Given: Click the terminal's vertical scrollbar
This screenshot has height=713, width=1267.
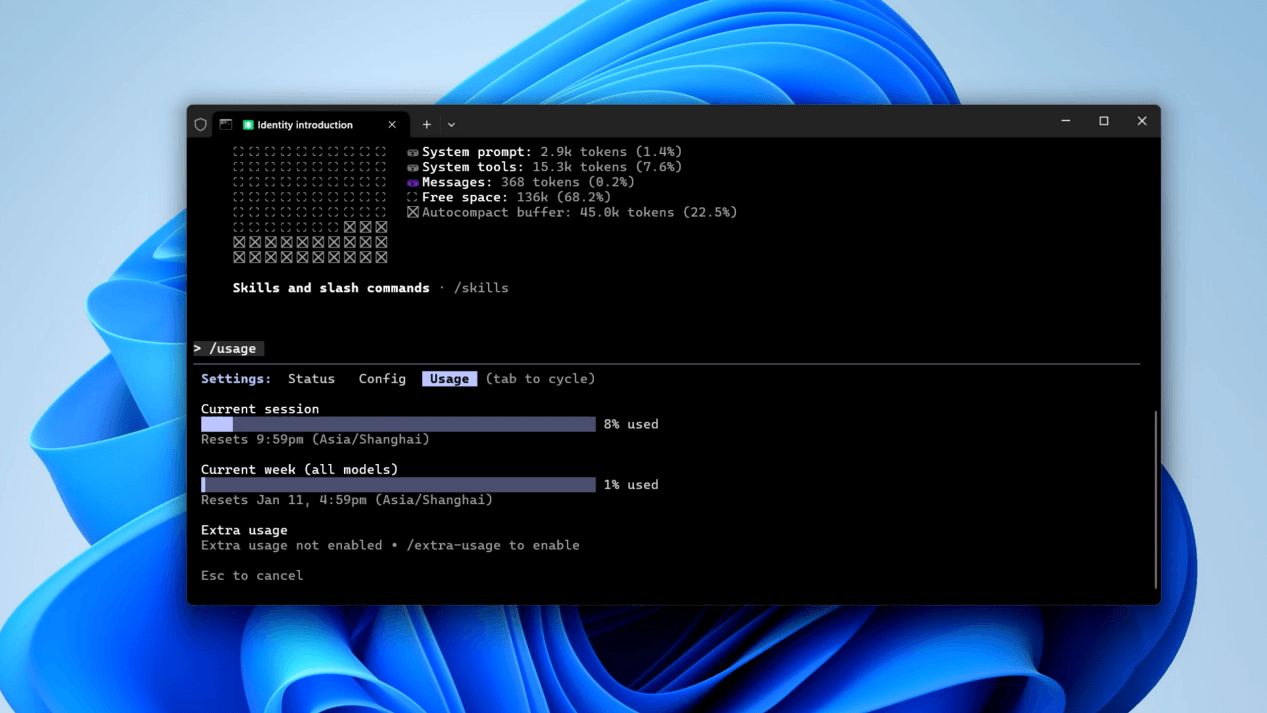Looking at the screenshot, I should pyautogui.click(x=1156, y=498).
